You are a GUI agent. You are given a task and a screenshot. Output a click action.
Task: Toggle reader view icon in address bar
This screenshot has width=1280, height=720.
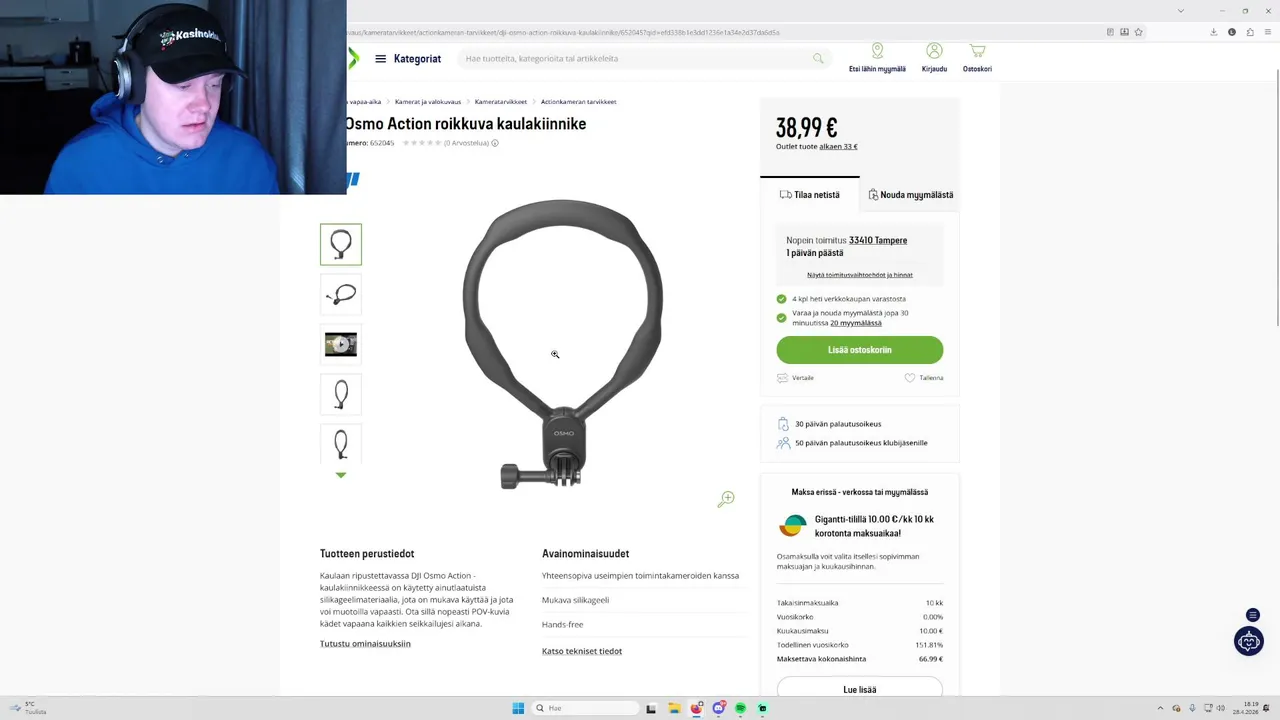[1110, 32]
